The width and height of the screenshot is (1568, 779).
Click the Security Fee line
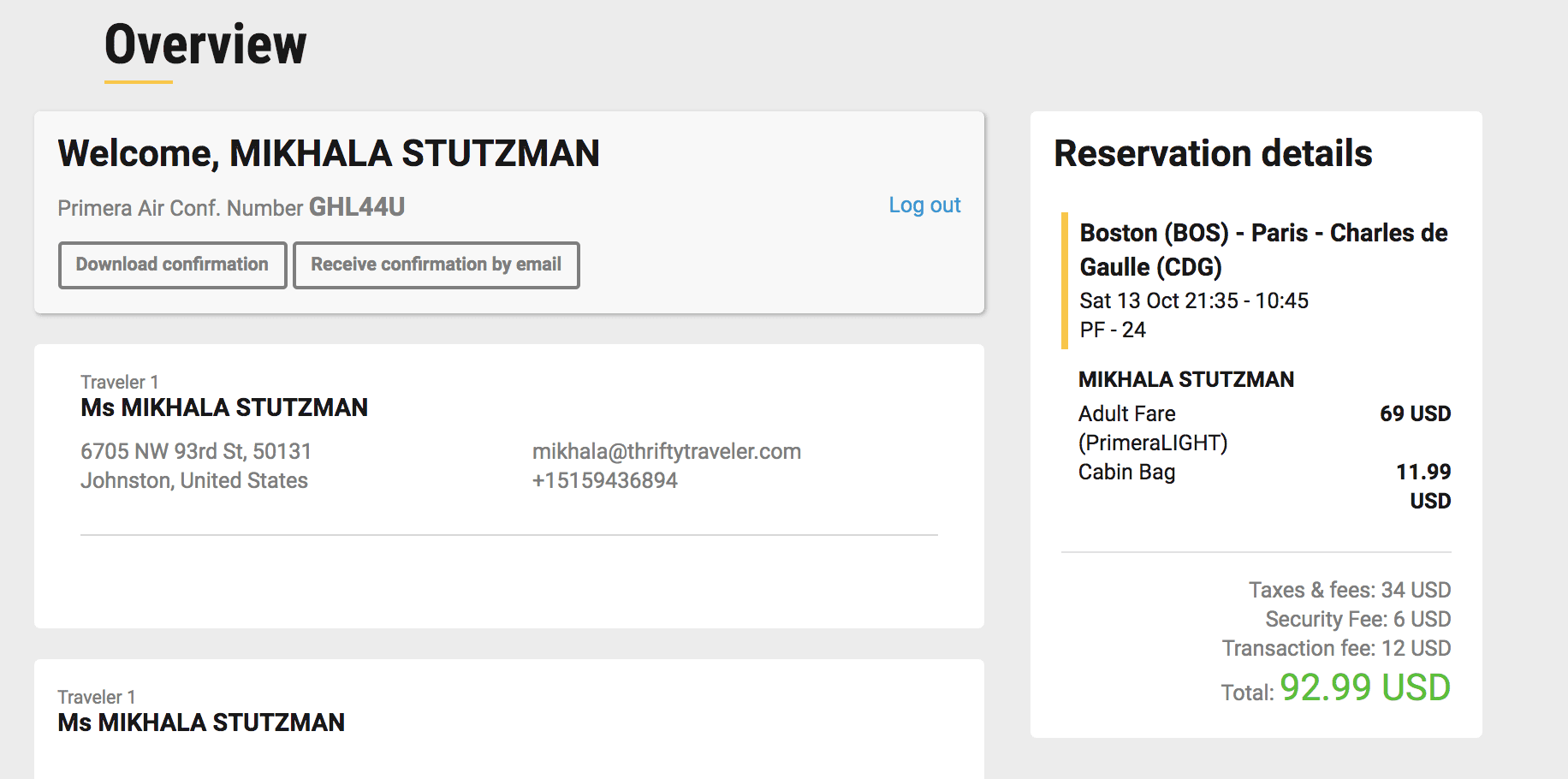[x=1358, y=619]
